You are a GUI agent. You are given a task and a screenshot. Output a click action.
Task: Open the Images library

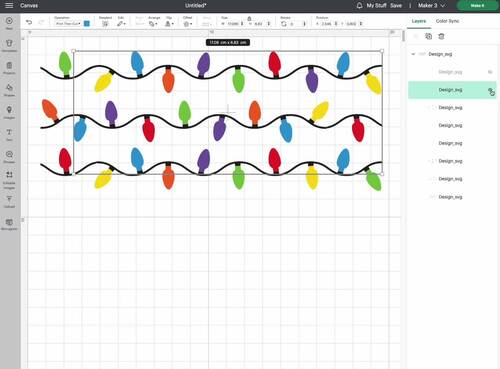pos(9,112)
